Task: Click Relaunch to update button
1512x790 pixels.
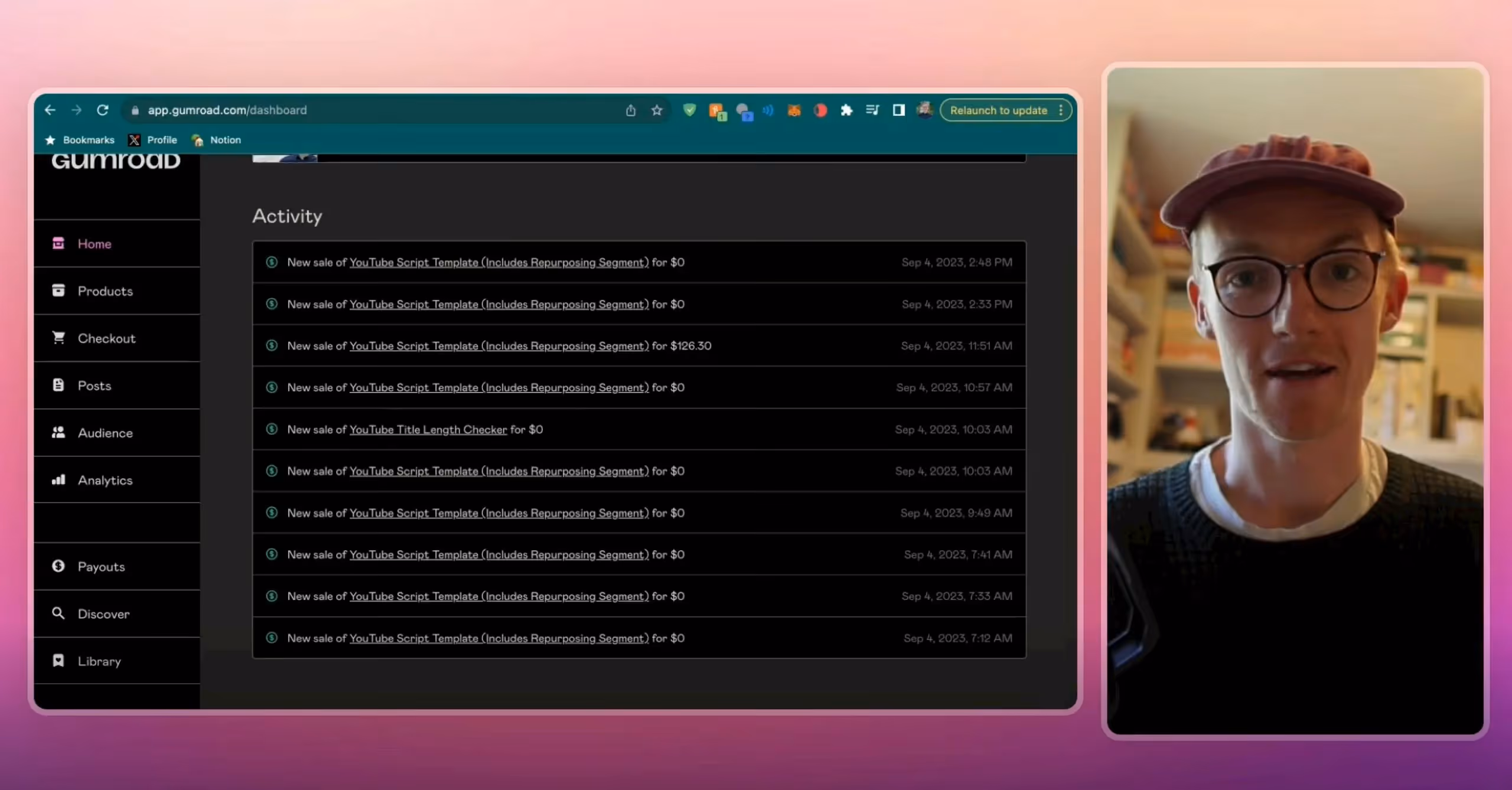Action: click(x=998, y=110)
